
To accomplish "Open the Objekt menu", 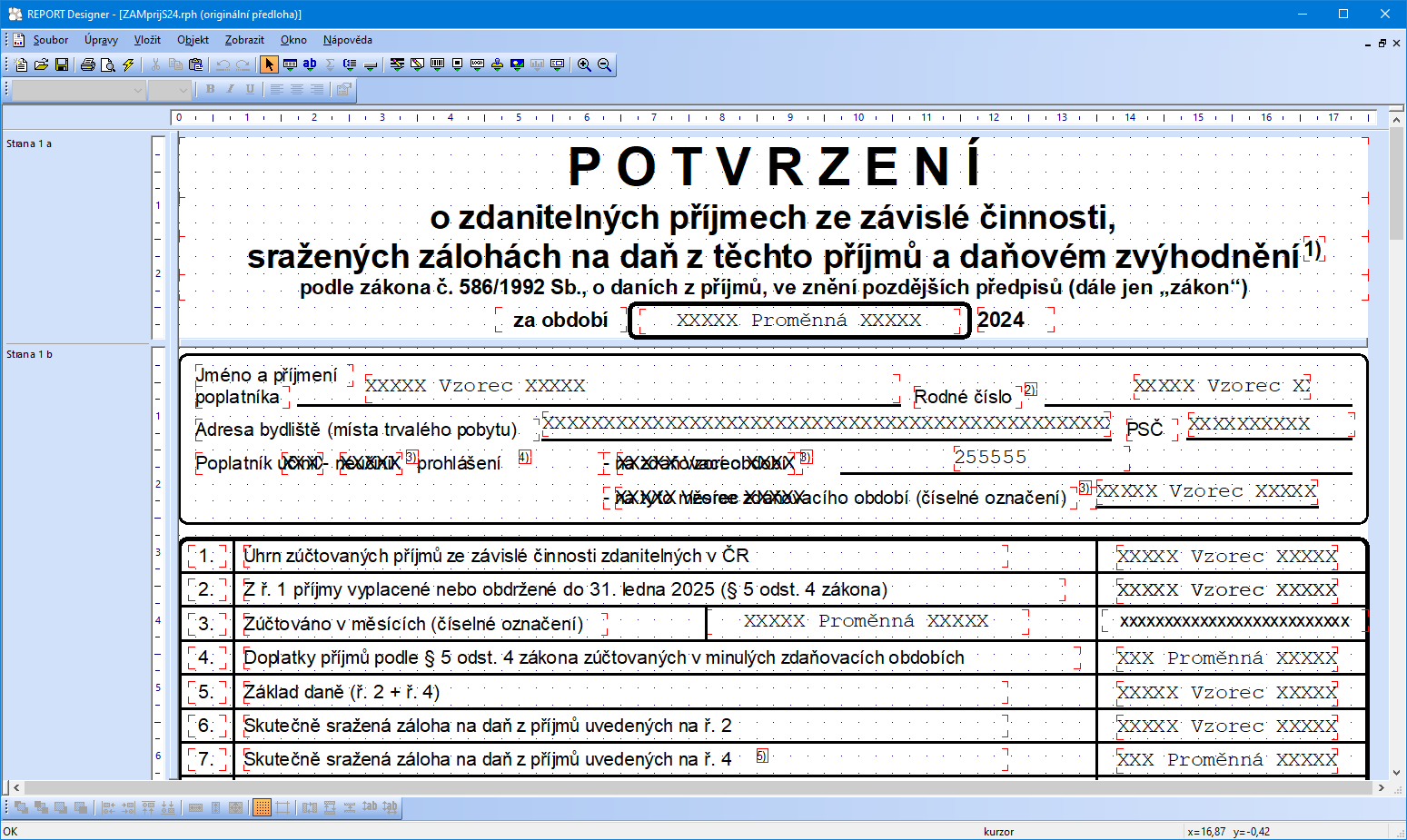I will pos(193,40).
